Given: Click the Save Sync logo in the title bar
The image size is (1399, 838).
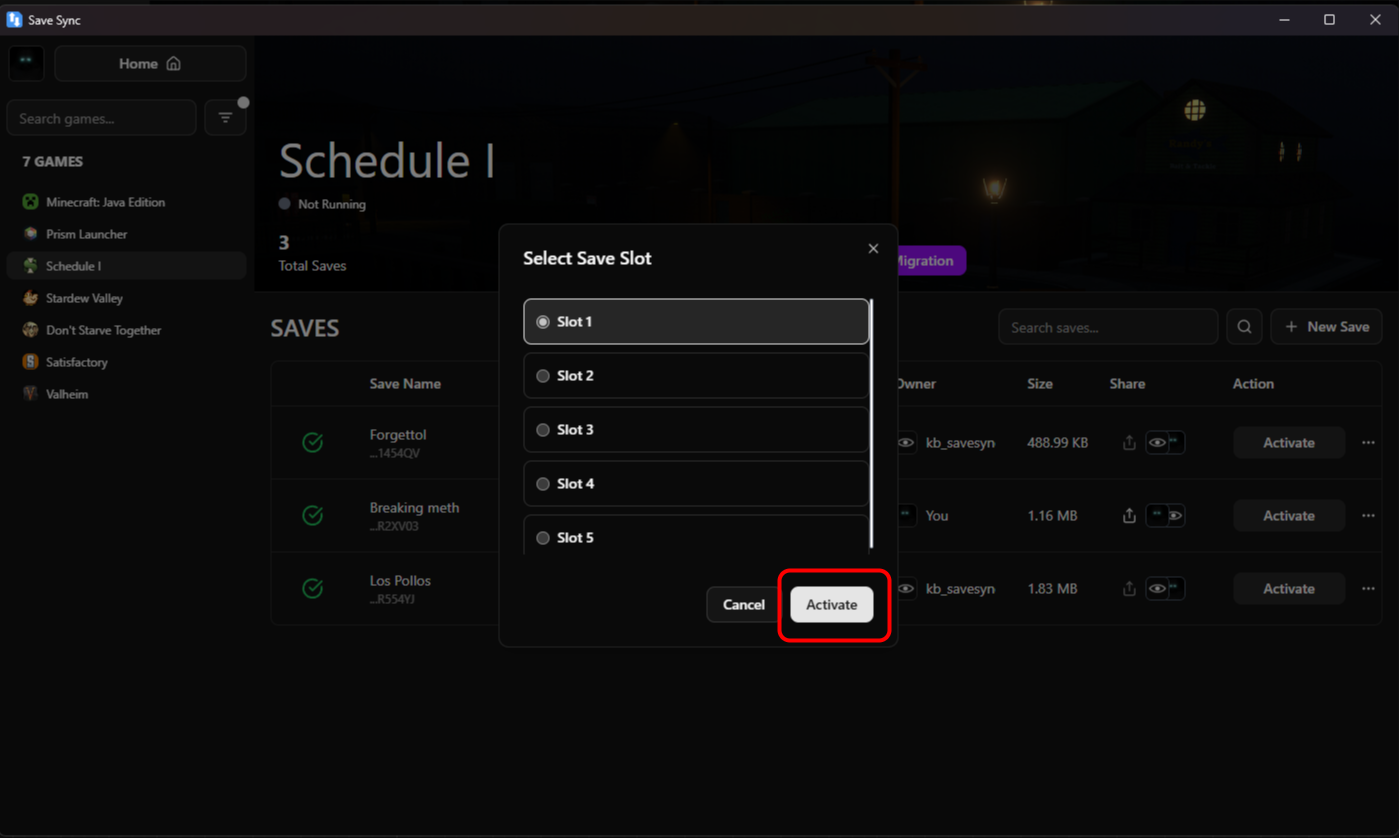Looking at the screenshot, I should 14,20.
